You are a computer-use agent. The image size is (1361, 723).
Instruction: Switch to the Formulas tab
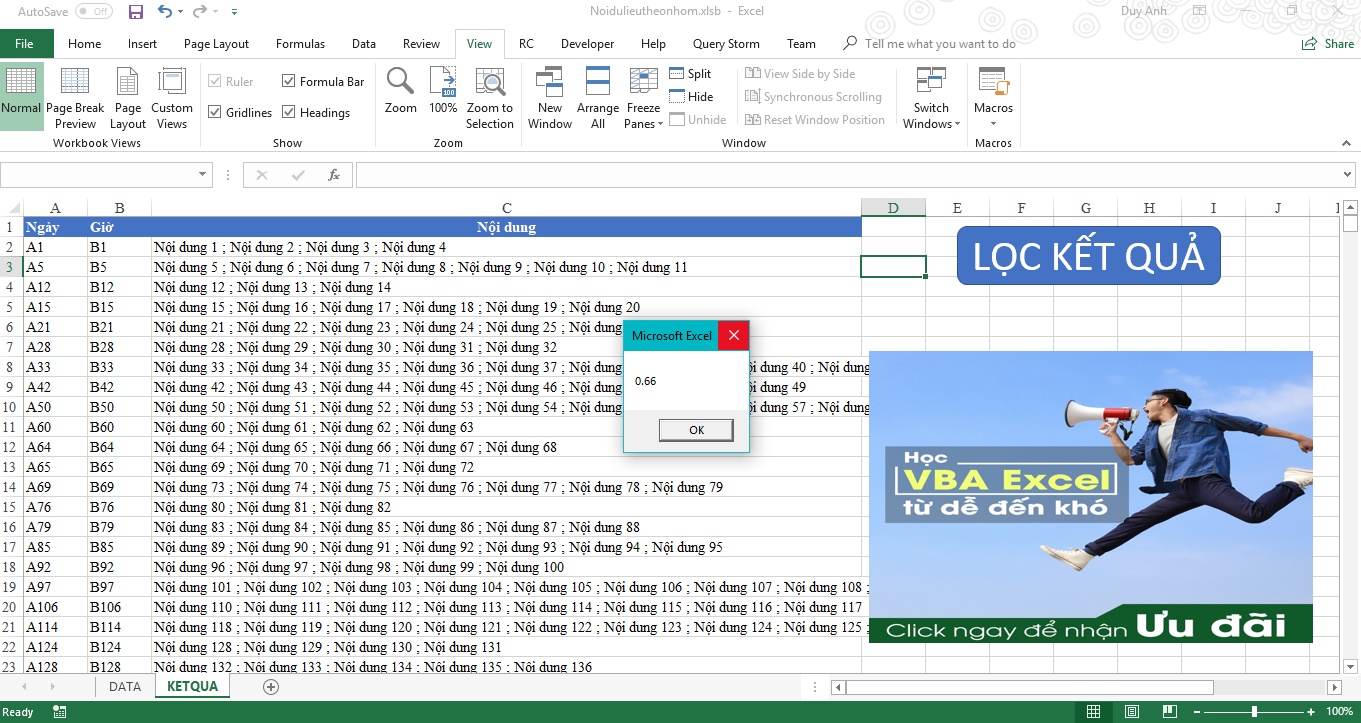(x=300, y=44)
